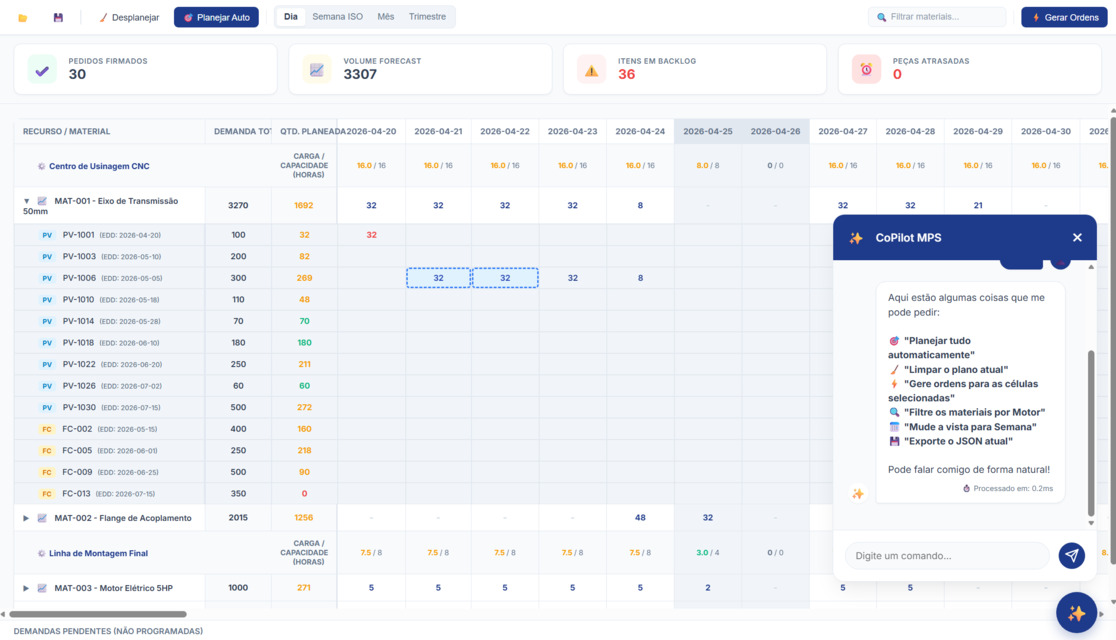This screenshot has height=640, width=1116.
Task: Click the Desplanejar button
Action: (129, 17)
